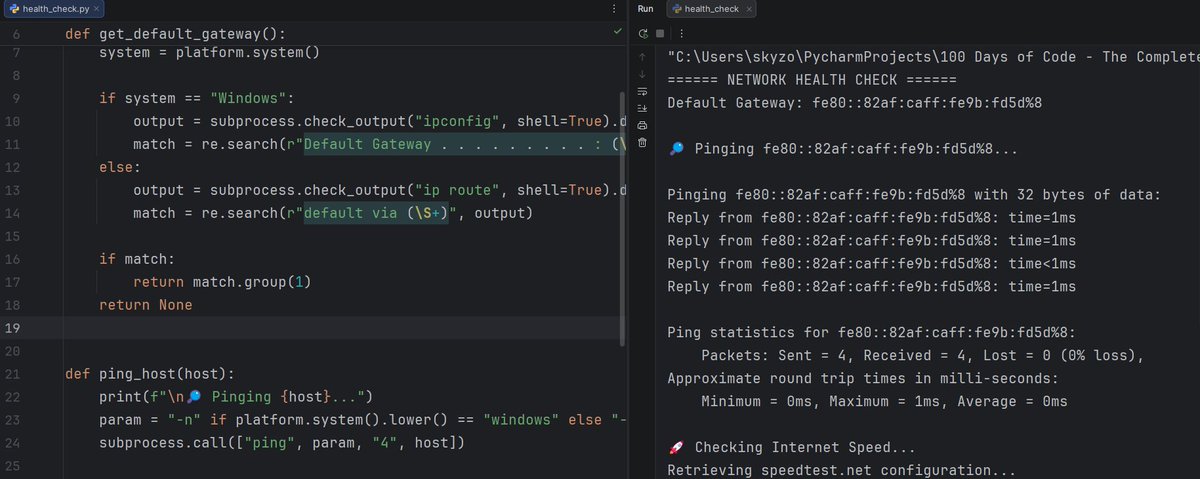Viewport: 1200px width, 479px height.
Task: Click 'Packets: Sent = 4' statistics line
Action: pyautogui.click(x=922, y=355)
